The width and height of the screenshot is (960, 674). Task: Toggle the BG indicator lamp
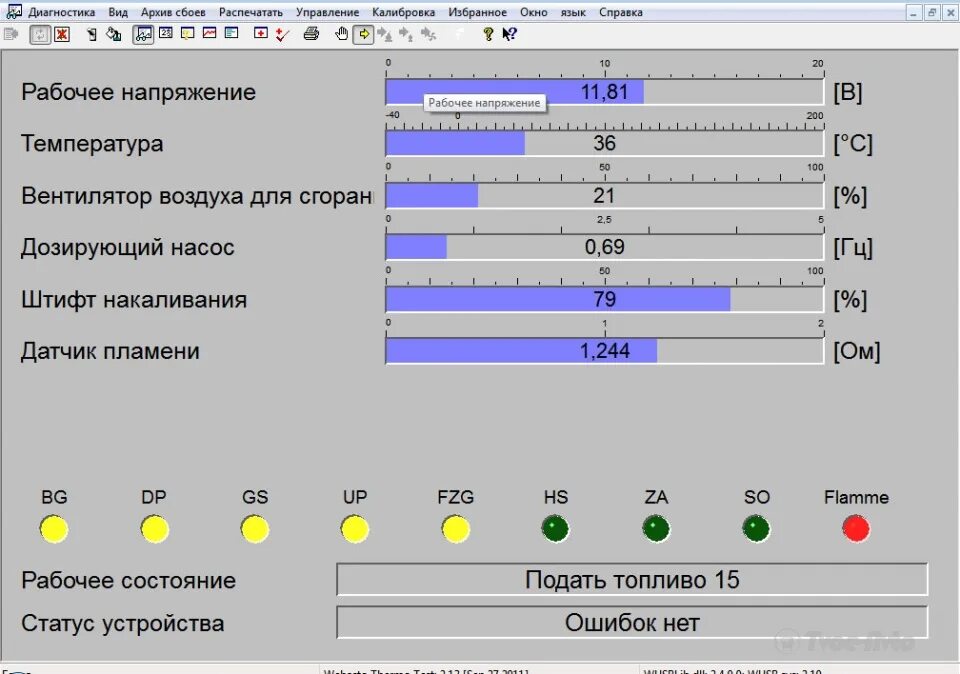pos(54,528)
